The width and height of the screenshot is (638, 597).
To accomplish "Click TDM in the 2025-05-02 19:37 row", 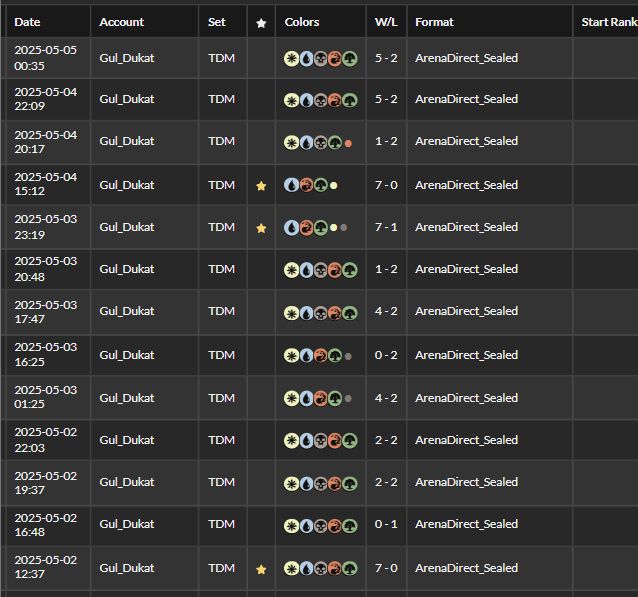I will click(221, 482).
